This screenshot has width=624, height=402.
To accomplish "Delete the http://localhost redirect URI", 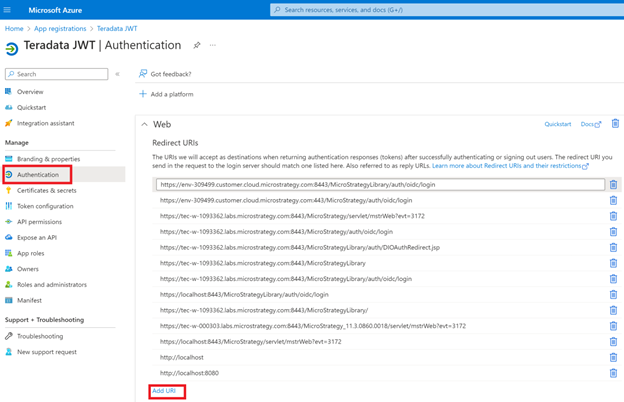I will 613,357.
